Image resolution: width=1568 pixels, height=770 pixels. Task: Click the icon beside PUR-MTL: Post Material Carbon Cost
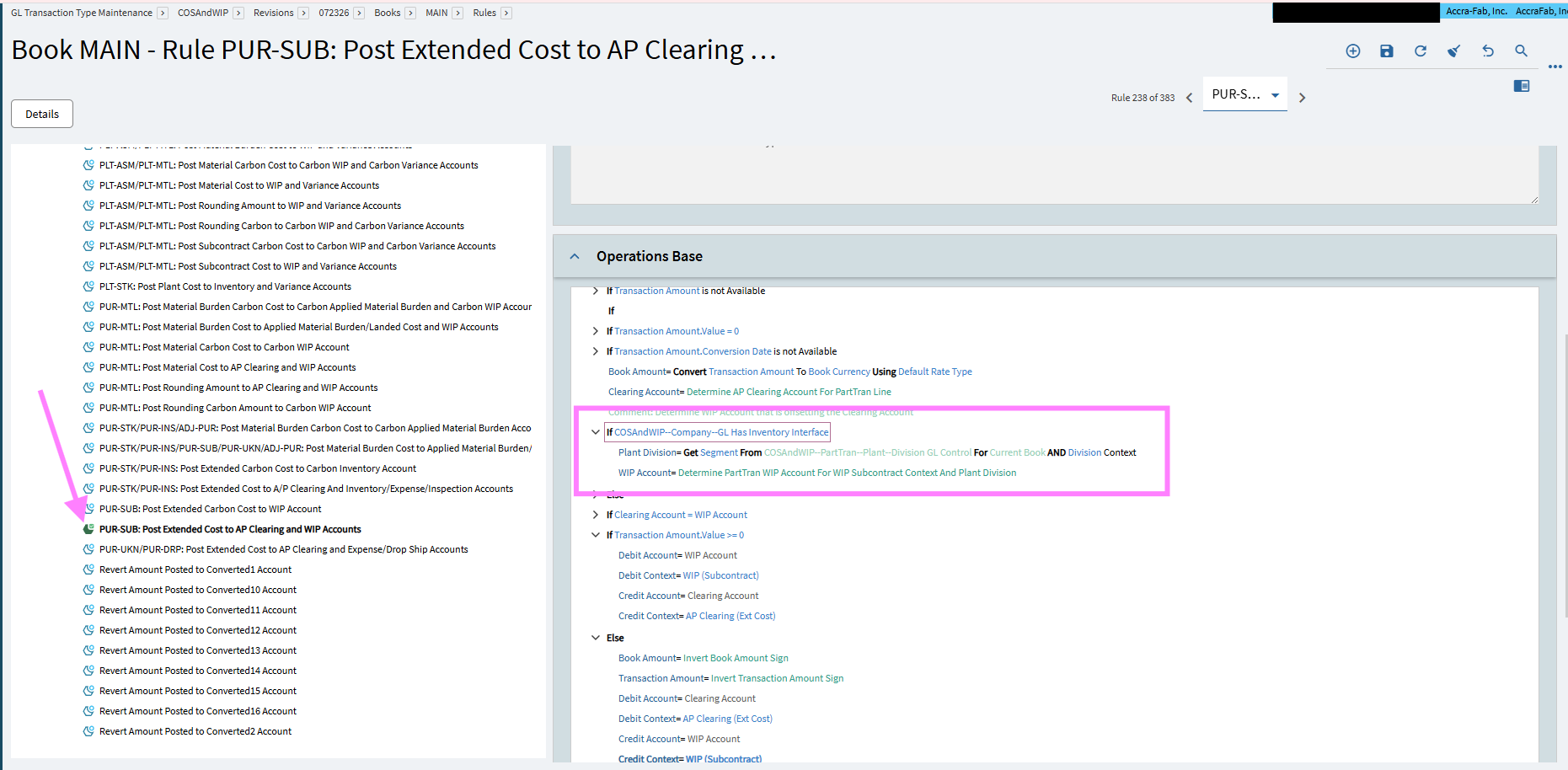[x=88, y=347]
